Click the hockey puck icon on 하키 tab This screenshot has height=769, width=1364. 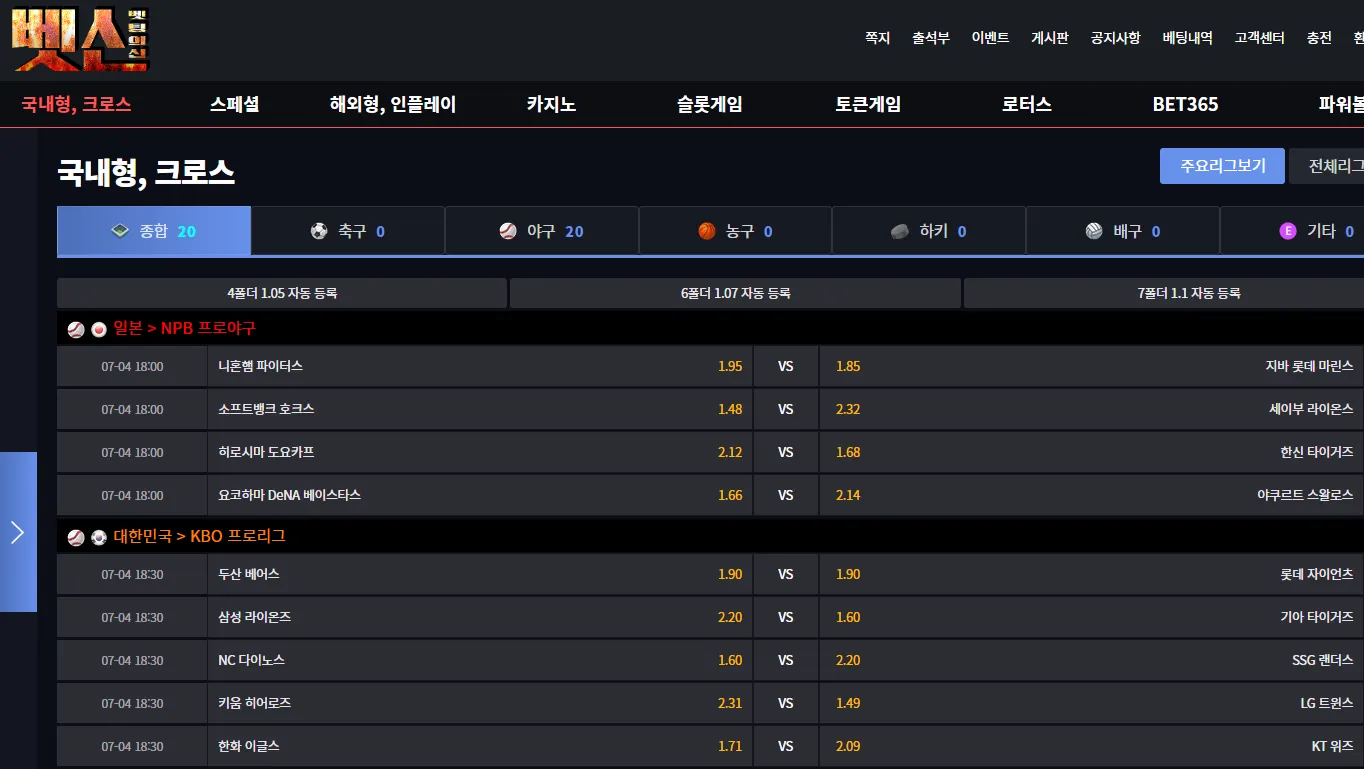pos(900,231)
